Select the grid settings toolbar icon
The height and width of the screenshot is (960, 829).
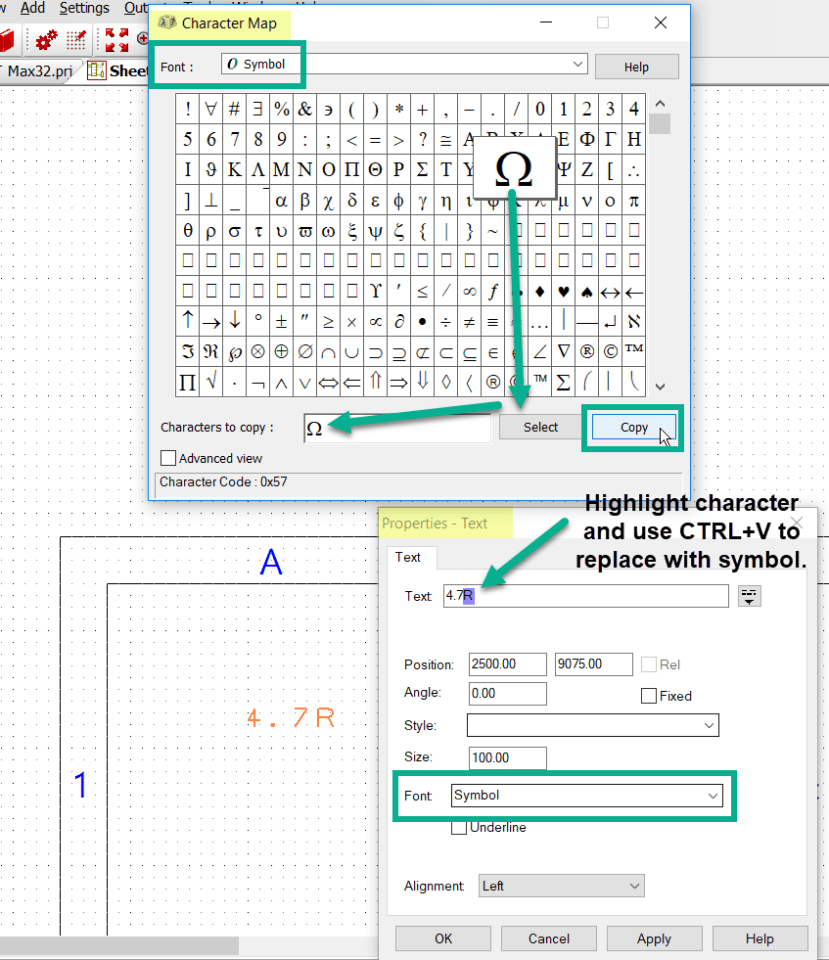pos(76,38)
